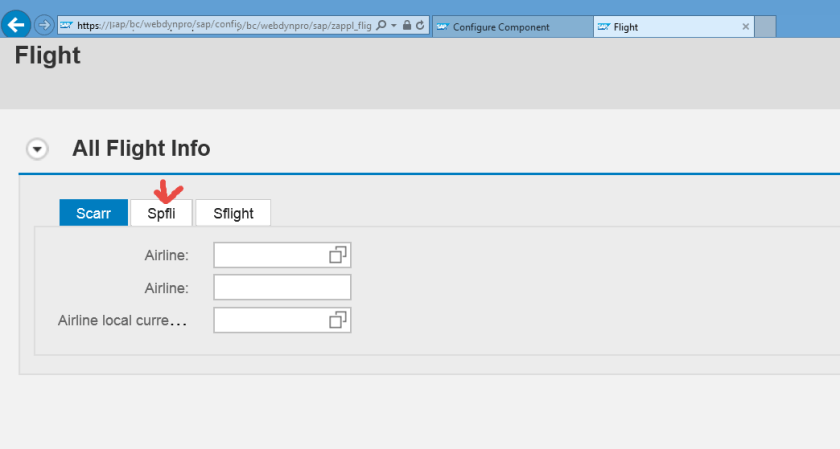Click the SAP favicon in address bar
This screenshot has width=840, height=449.
(x=66, y=25)
